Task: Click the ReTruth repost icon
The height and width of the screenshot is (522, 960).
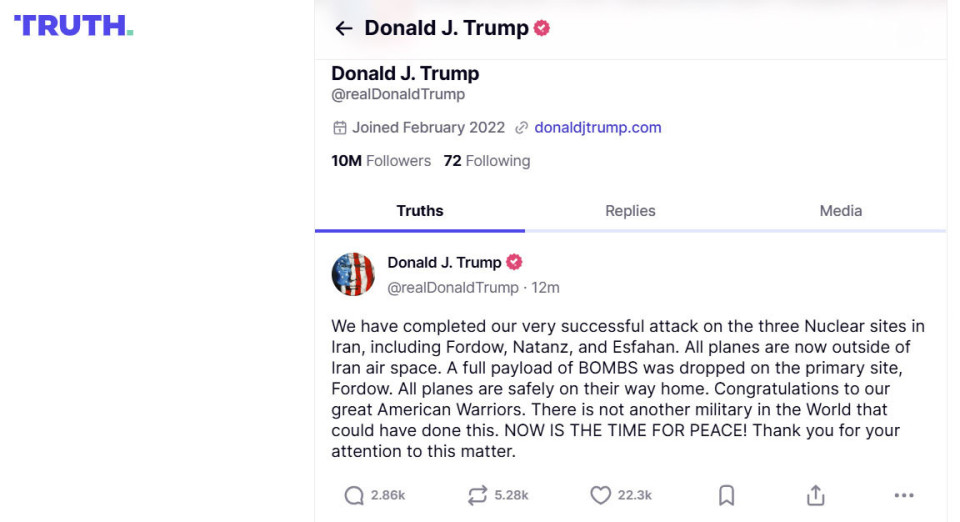Action: pos(477,495)
